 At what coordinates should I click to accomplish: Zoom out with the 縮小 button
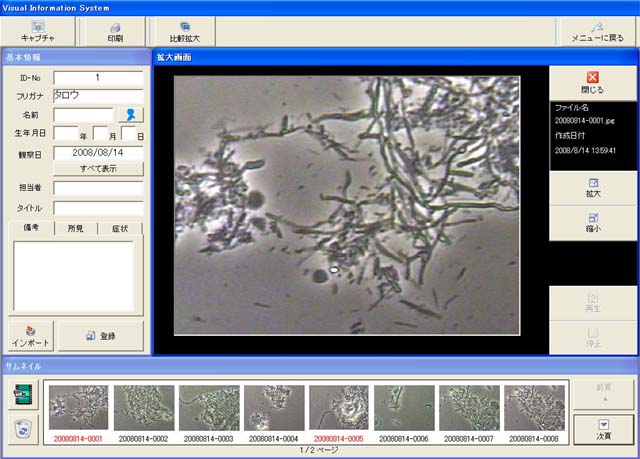coord(592,222)
